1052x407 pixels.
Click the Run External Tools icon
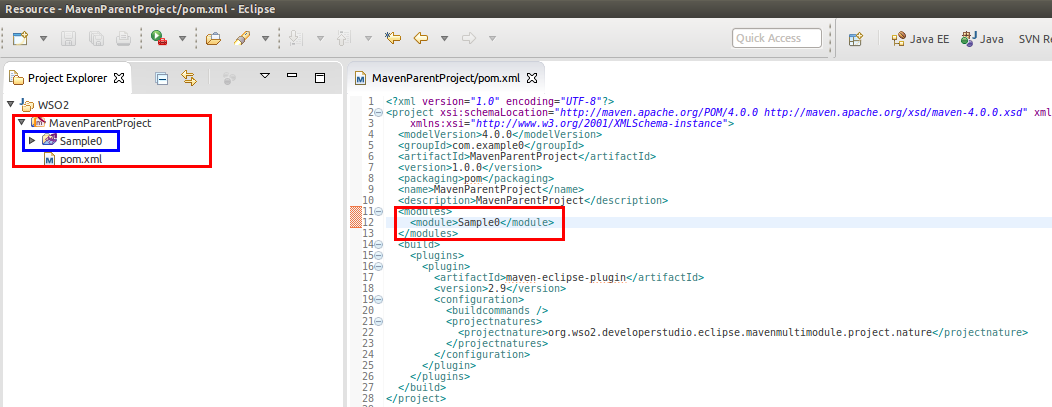coord(159,39)
